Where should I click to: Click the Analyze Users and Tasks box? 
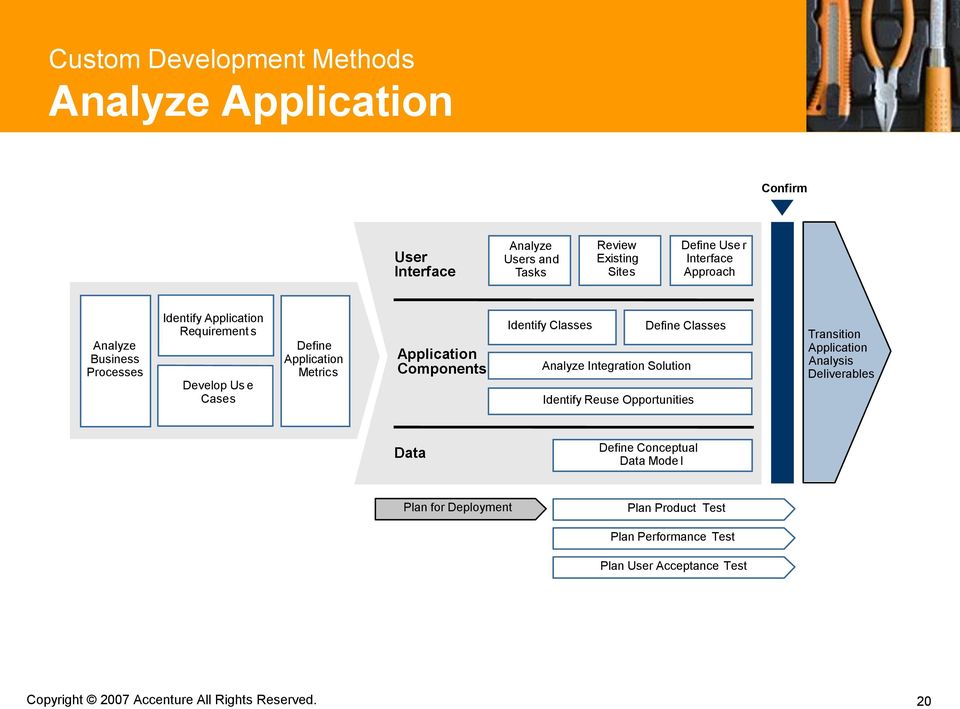(x=530, y=260)
